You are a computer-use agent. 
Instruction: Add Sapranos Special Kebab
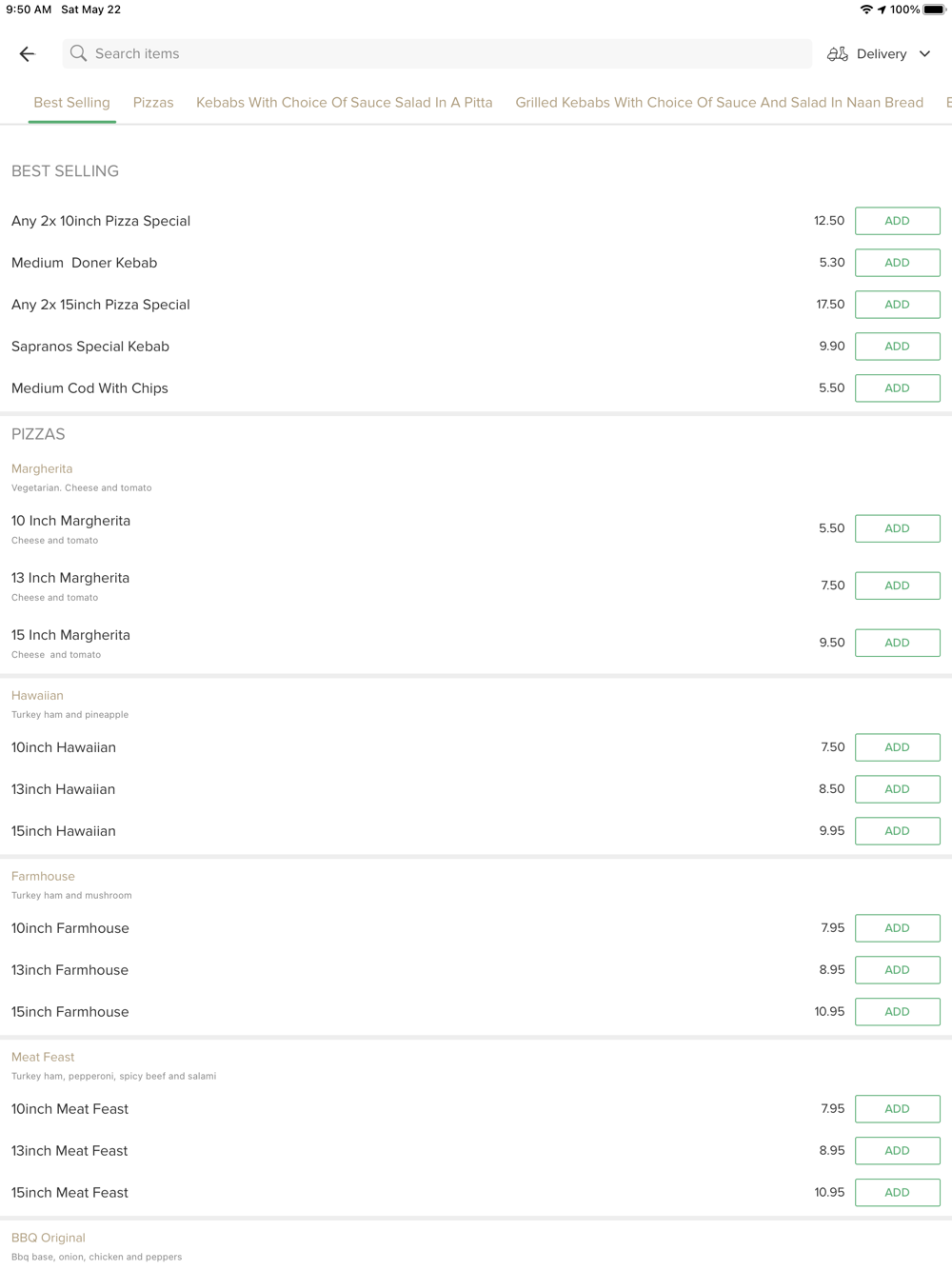[897, 347]
